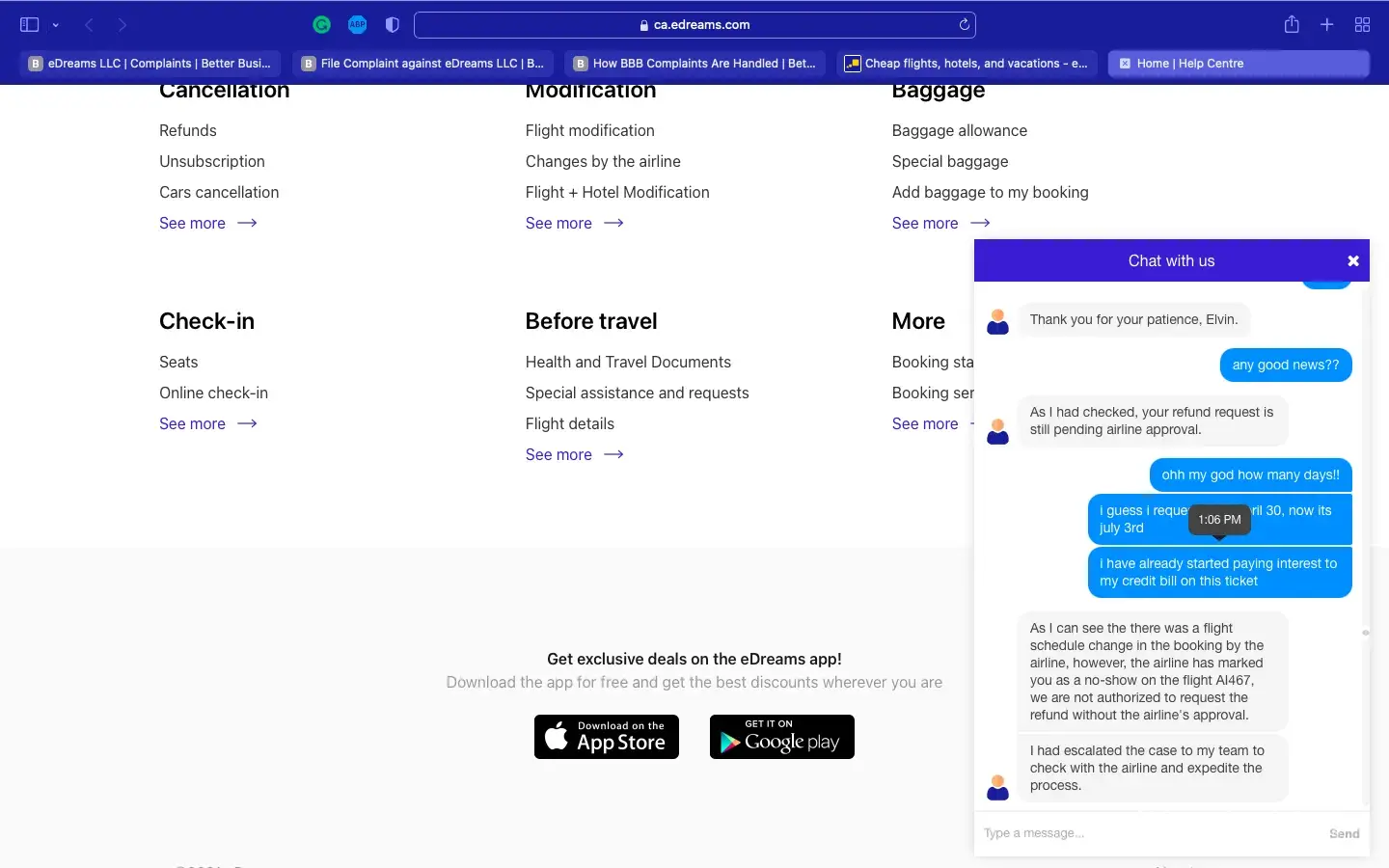Click the chat window scrollbar

(x=1366, y=633)
